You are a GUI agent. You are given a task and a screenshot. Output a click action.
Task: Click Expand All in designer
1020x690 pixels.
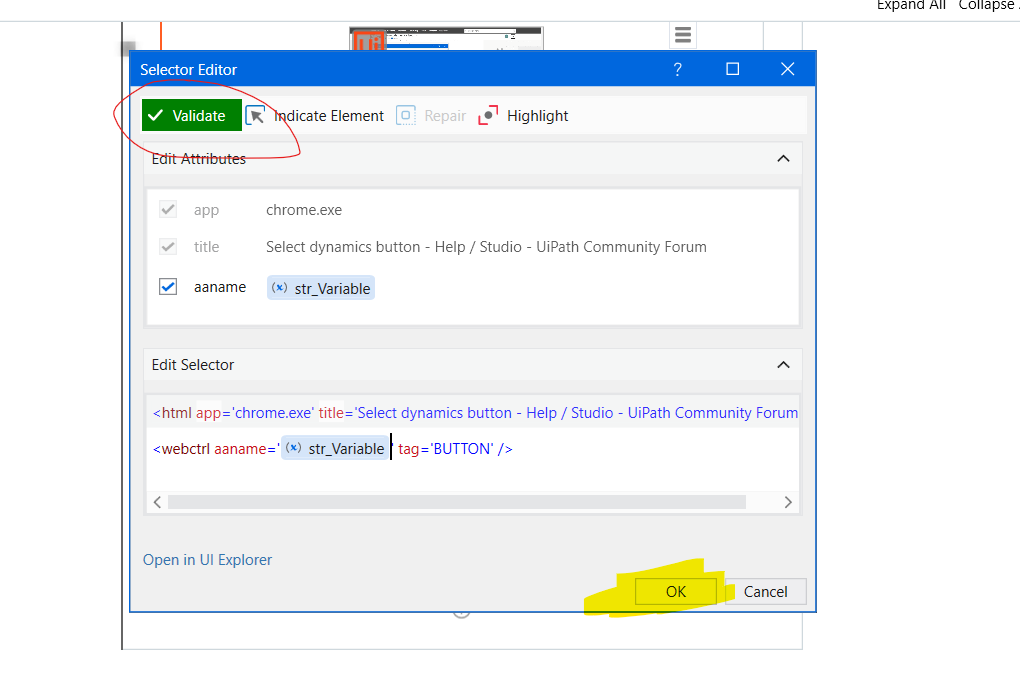click(x=911, y=5)
